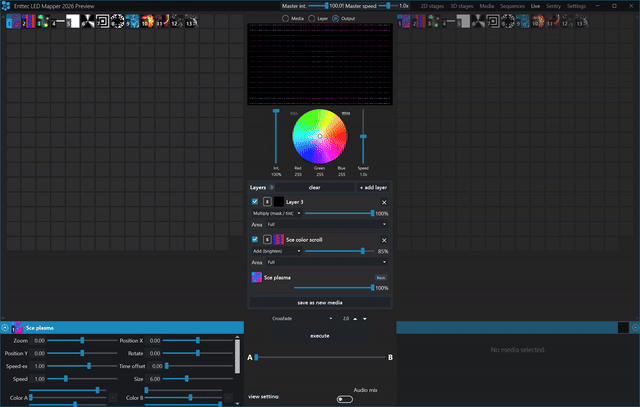Switch to Sequences tab

coord(512,6)
